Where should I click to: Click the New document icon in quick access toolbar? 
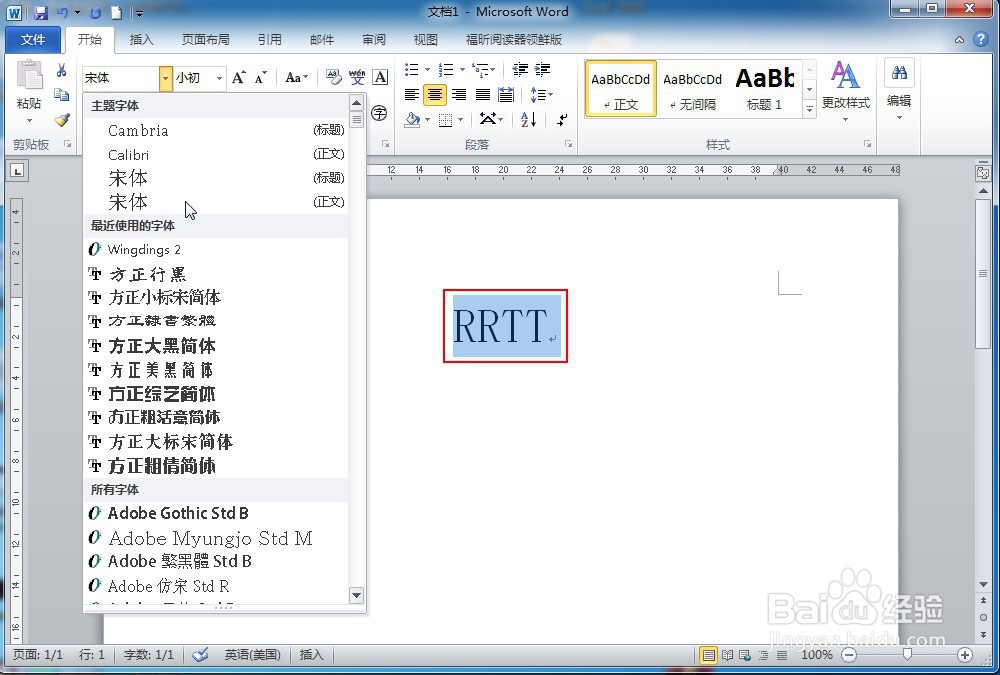click(116, 12)
